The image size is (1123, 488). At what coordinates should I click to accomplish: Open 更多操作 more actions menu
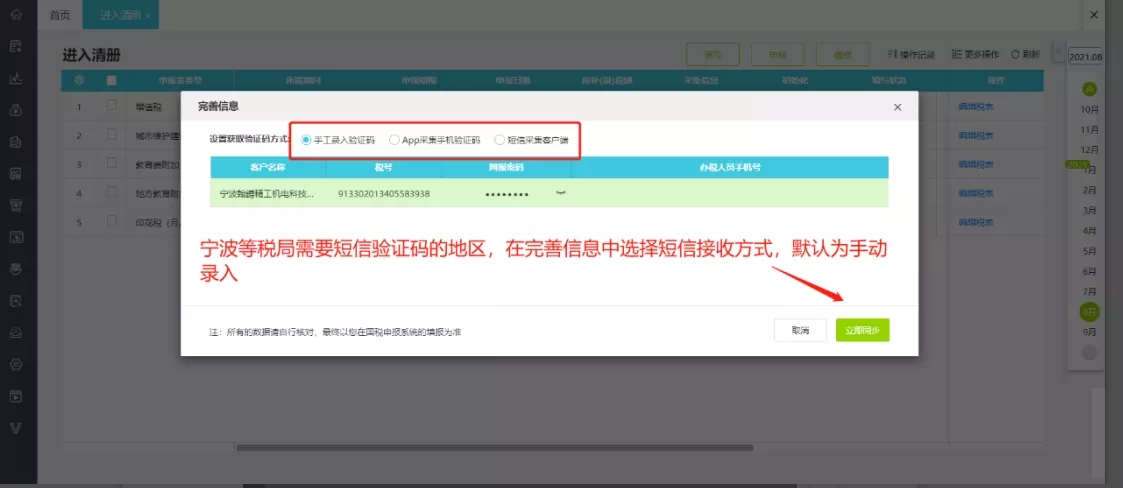coord(975,54)
